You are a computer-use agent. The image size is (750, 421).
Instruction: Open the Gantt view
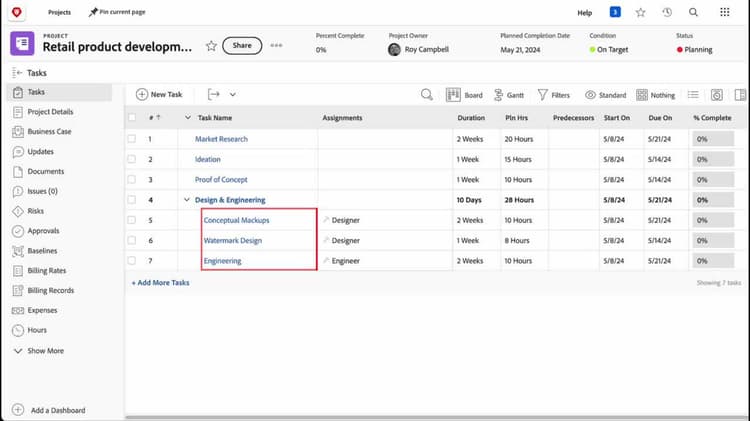pyautogui.click(x=509, y=95)
